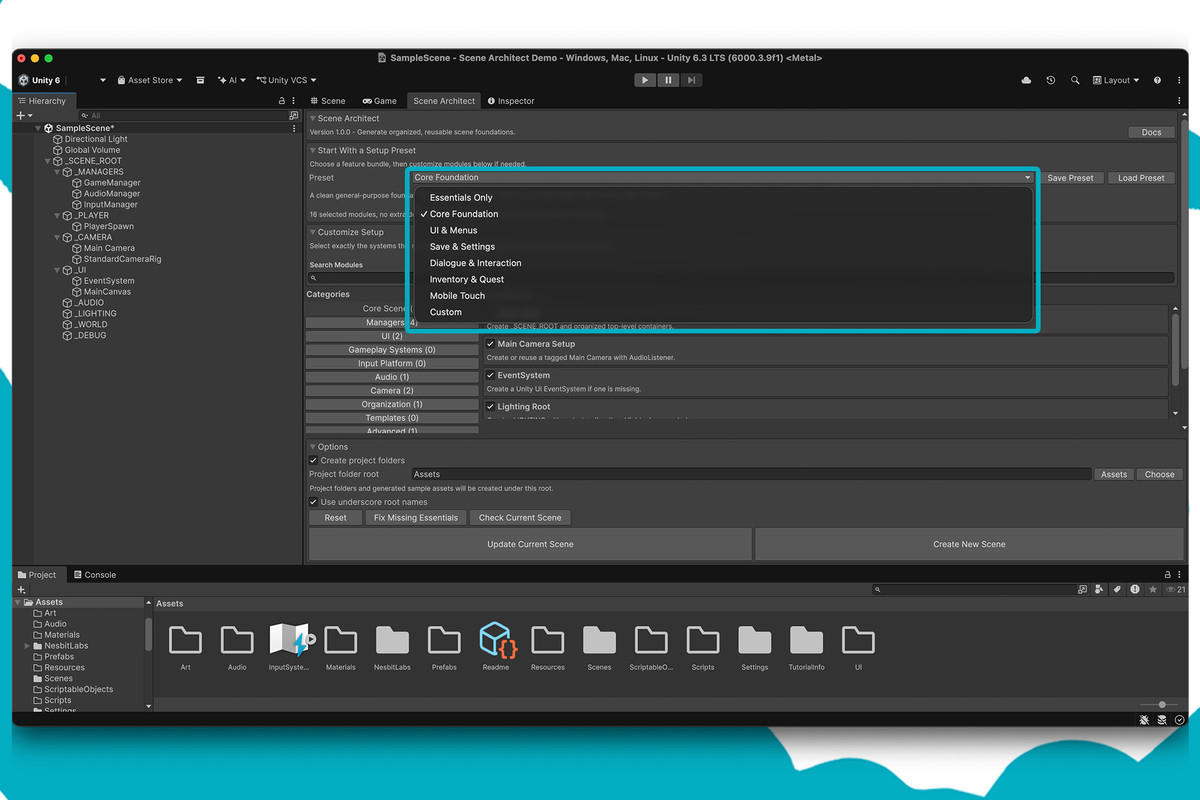The width and height of the screenshot is (1200, 800).
Task: Click the Docs button
Action: click(1151, 132)
